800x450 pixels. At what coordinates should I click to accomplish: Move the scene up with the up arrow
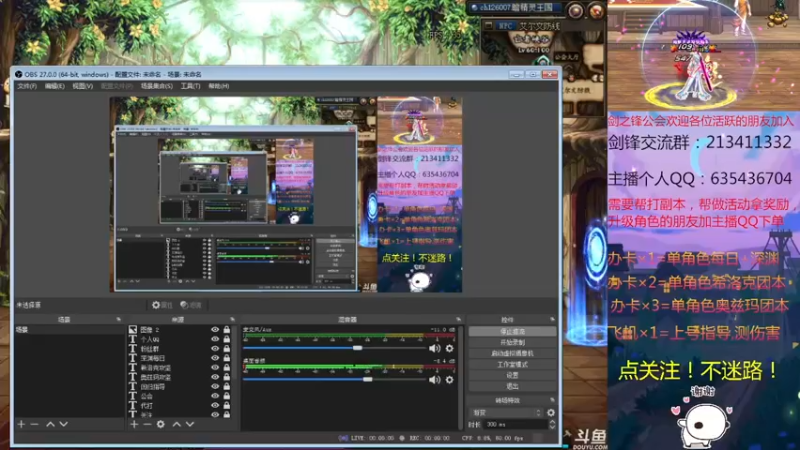(50, 424)
